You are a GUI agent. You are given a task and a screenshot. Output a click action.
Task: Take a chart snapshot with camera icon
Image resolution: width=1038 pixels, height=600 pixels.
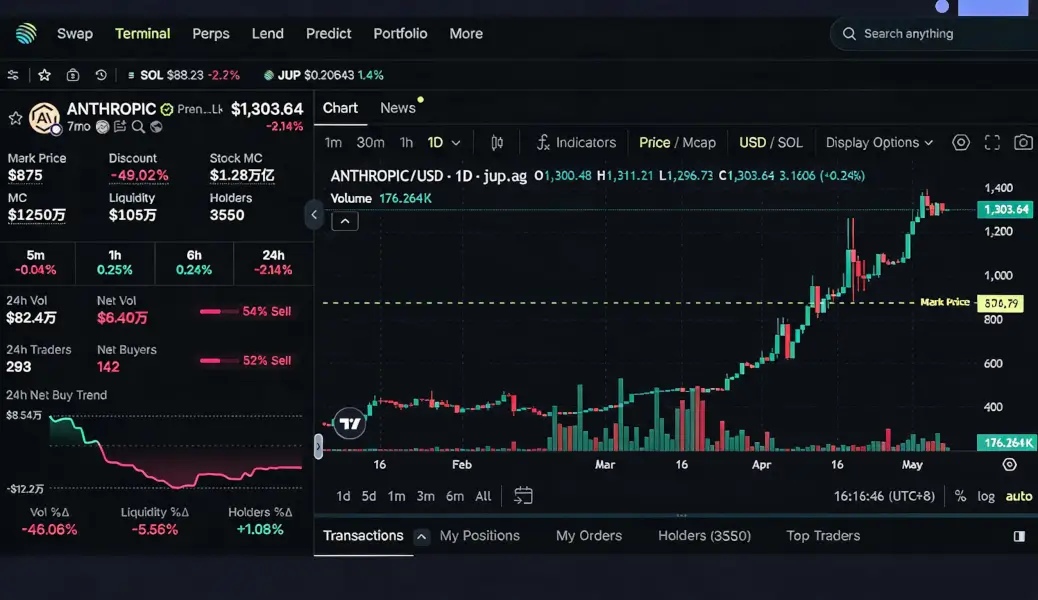coord(1023,143)
